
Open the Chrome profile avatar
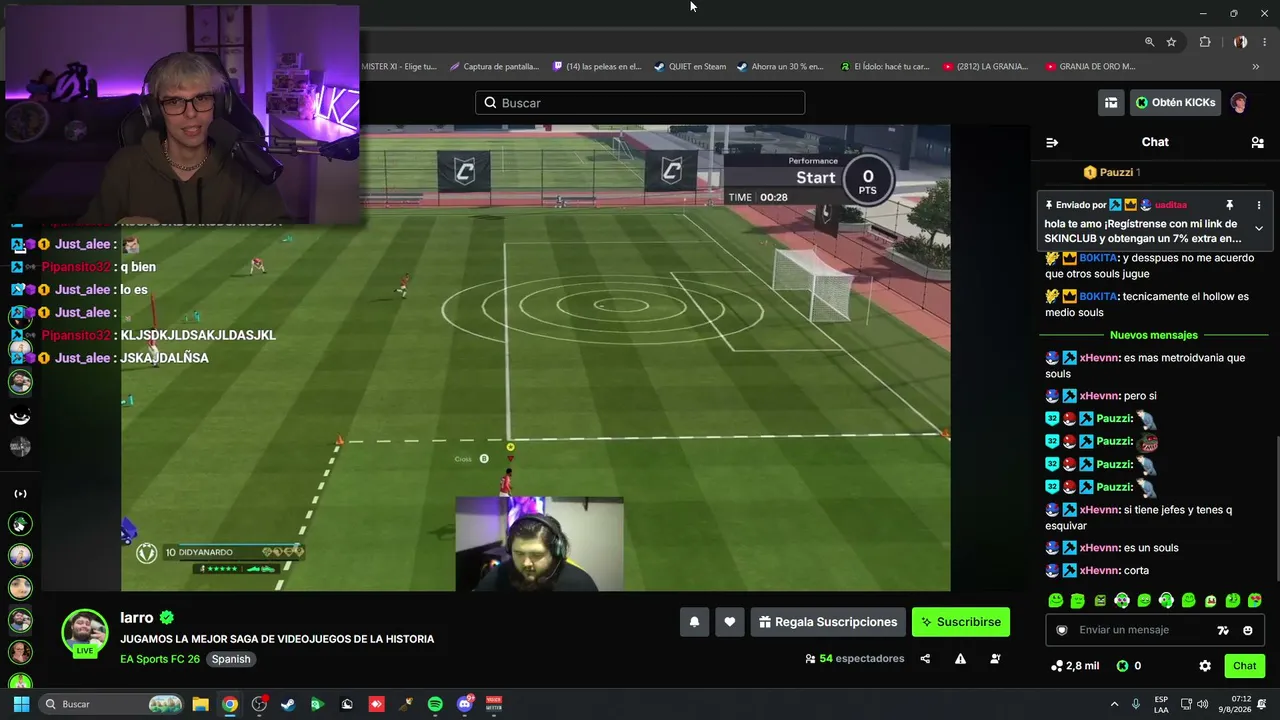1240,42
